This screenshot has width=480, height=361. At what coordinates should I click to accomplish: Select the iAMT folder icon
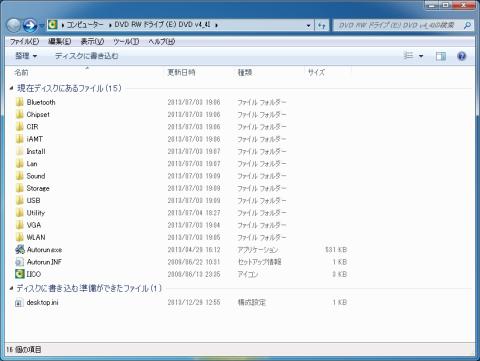20,139
